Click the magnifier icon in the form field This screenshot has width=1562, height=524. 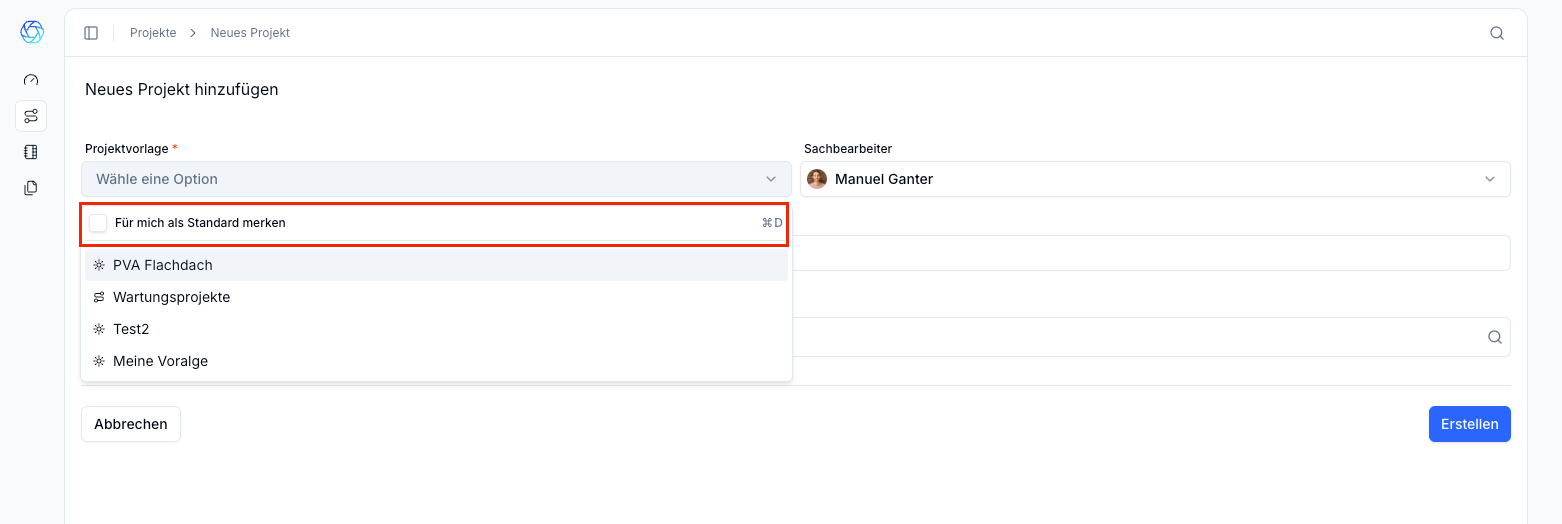(x=1495, y=337)
